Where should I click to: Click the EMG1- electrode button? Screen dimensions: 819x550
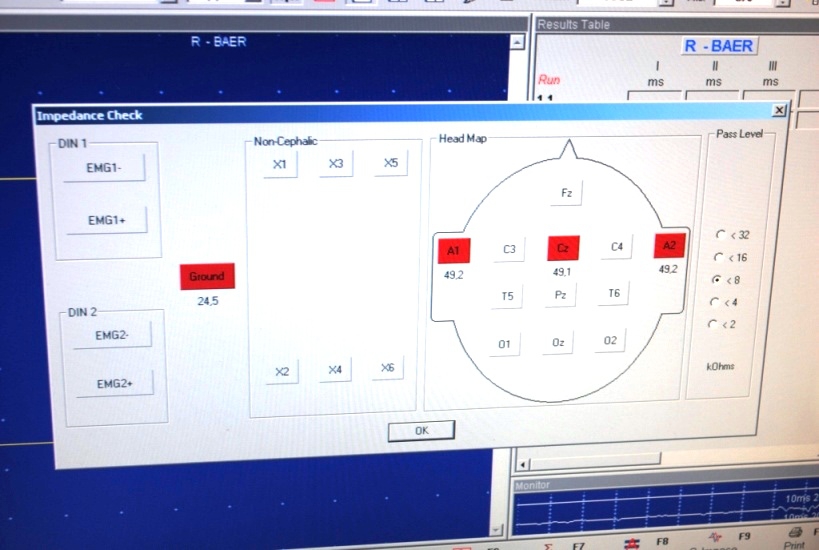coord(104,168)
